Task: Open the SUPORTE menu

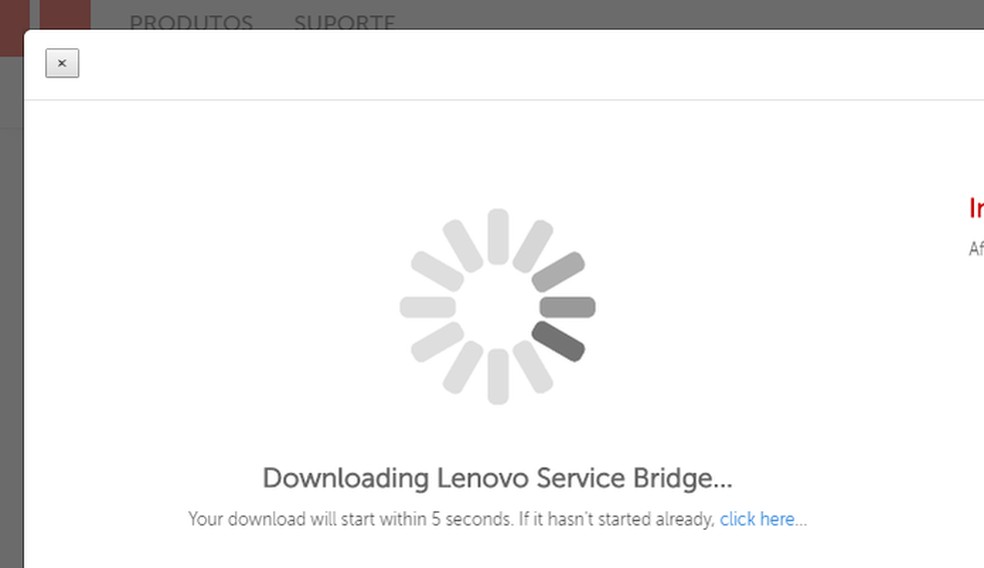Action: (x=344, y=20)
